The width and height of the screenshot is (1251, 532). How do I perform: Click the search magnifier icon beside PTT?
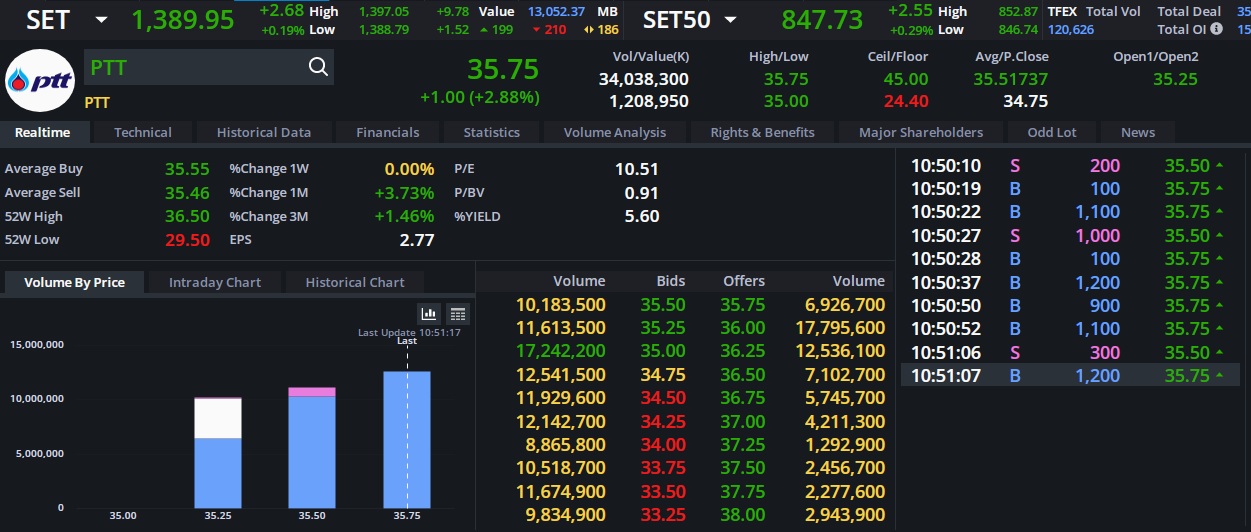point(318,67)
